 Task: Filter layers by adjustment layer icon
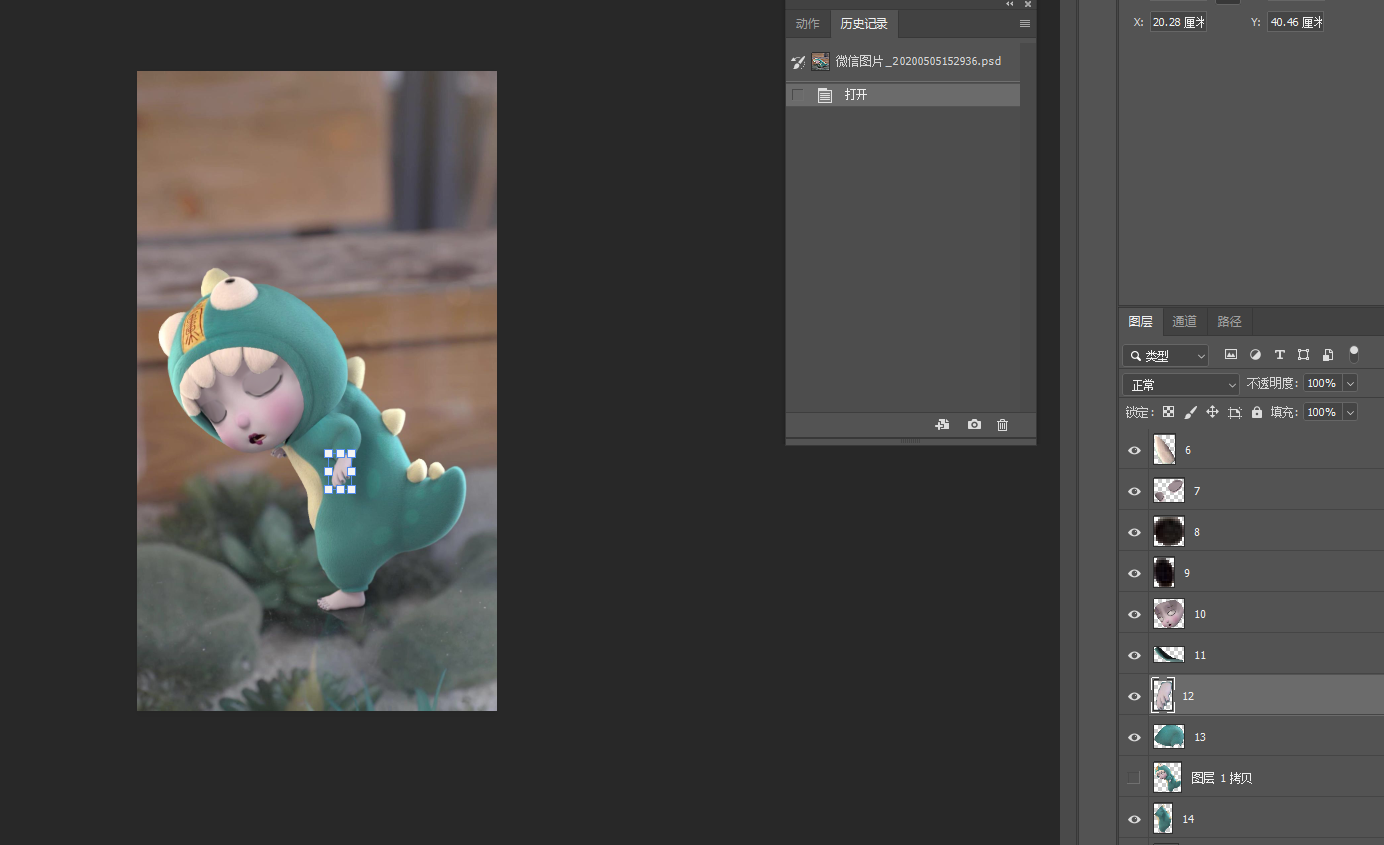click(1255, 355)
